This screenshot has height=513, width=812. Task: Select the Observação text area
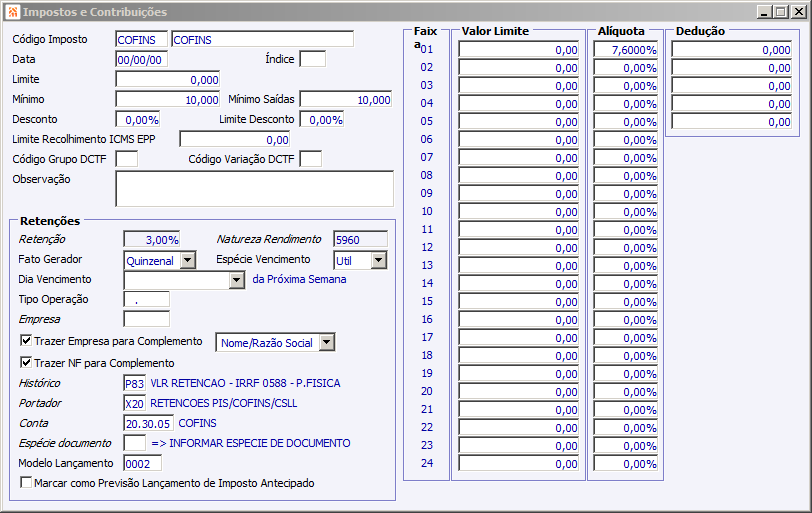[x=254, y=189]
